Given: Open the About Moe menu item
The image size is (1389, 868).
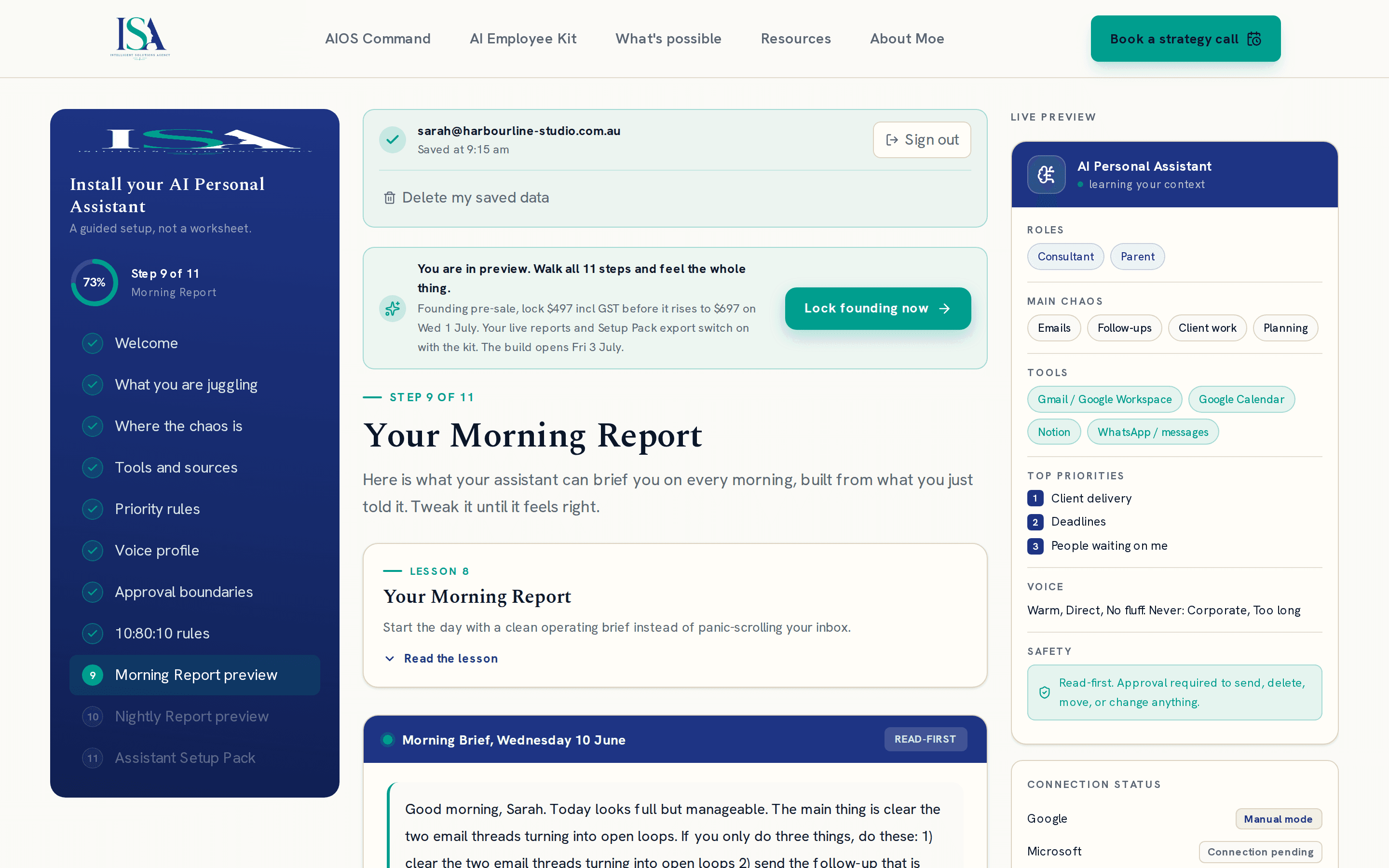Looking at the screenshot, I should click(907, 39).
